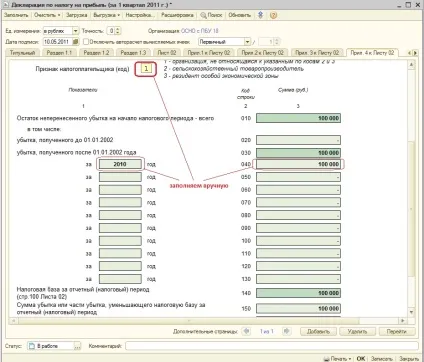
Task: Click Обновить in the toolbar
Action: click(240, 15)
